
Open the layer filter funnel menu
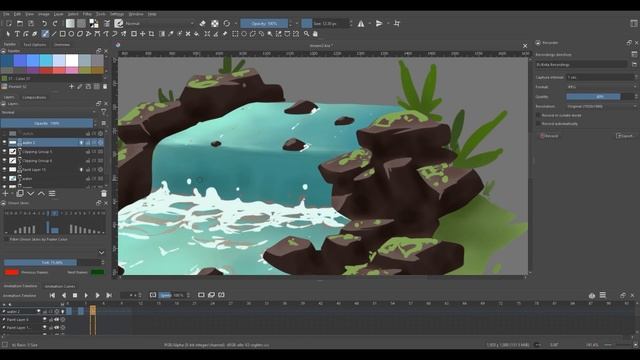103,112
